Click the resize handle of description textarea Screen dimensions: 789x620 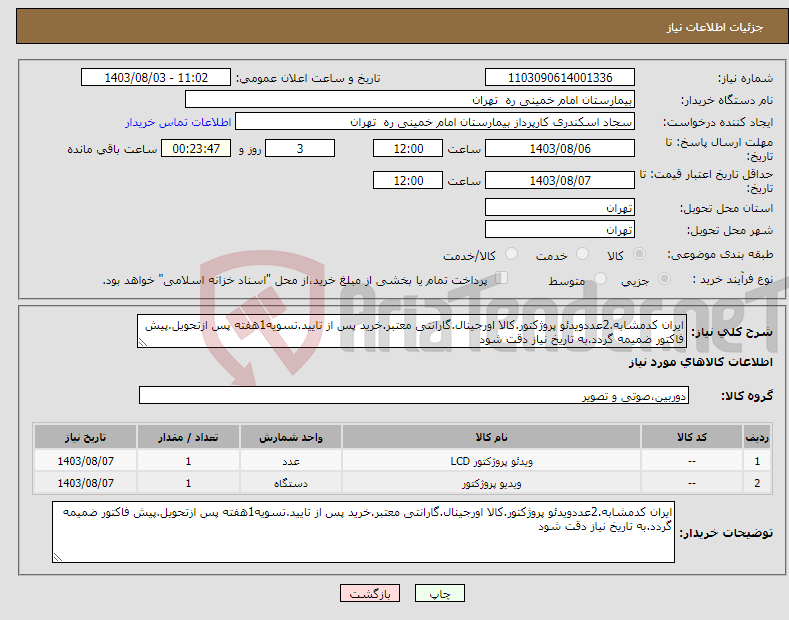[x=142, y=342]
